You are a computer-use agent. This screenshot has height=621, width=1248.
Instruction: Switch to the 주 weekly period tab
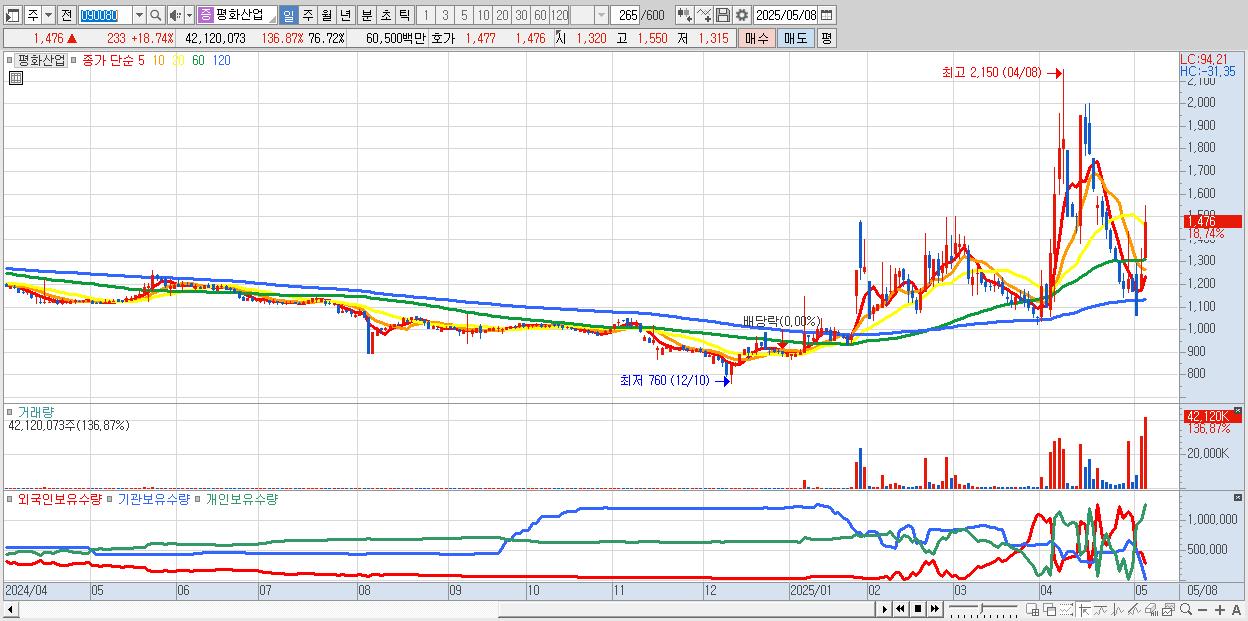(307, 15)
